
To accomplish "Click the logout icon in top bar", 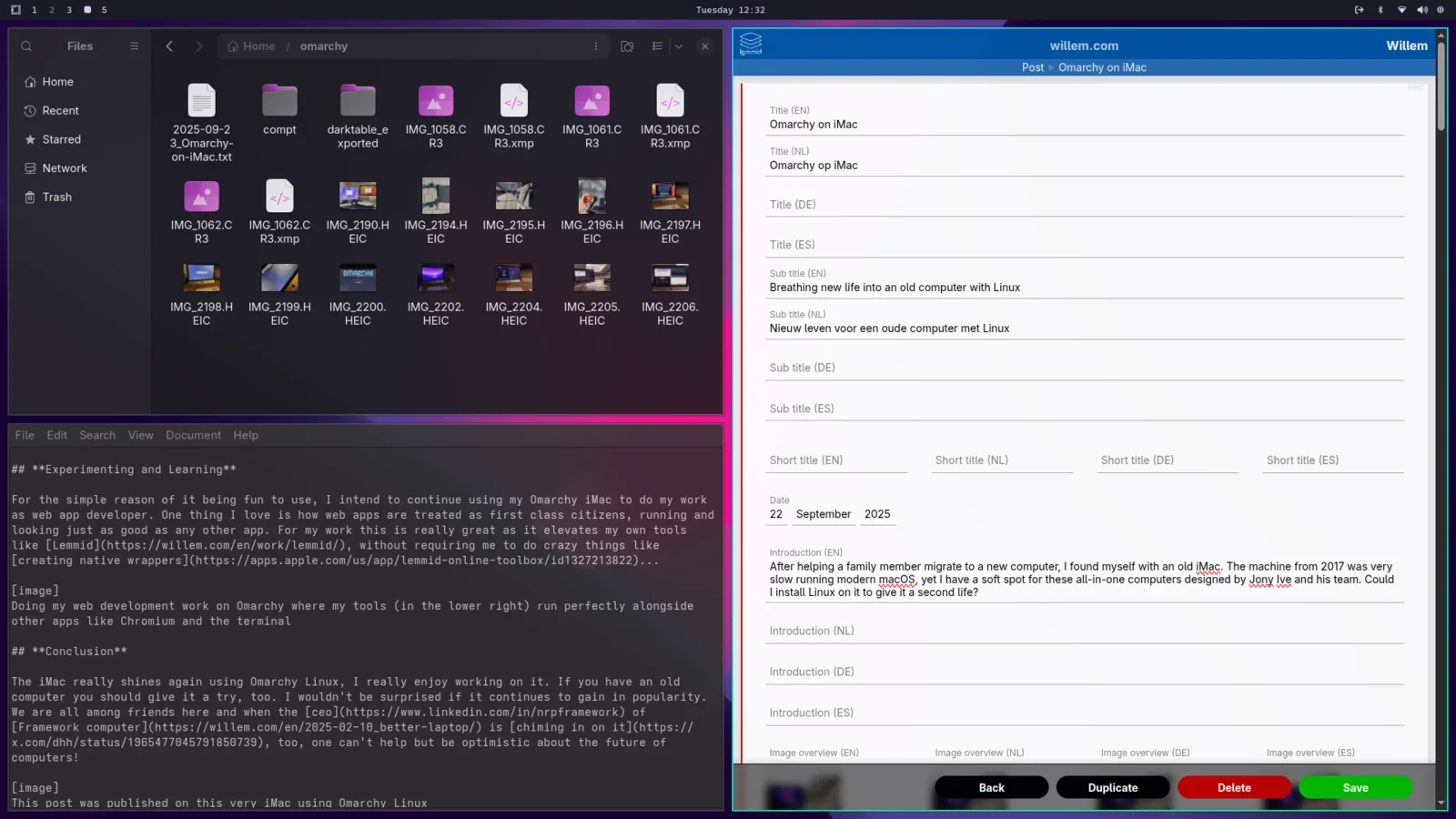I will [1360, 10].
